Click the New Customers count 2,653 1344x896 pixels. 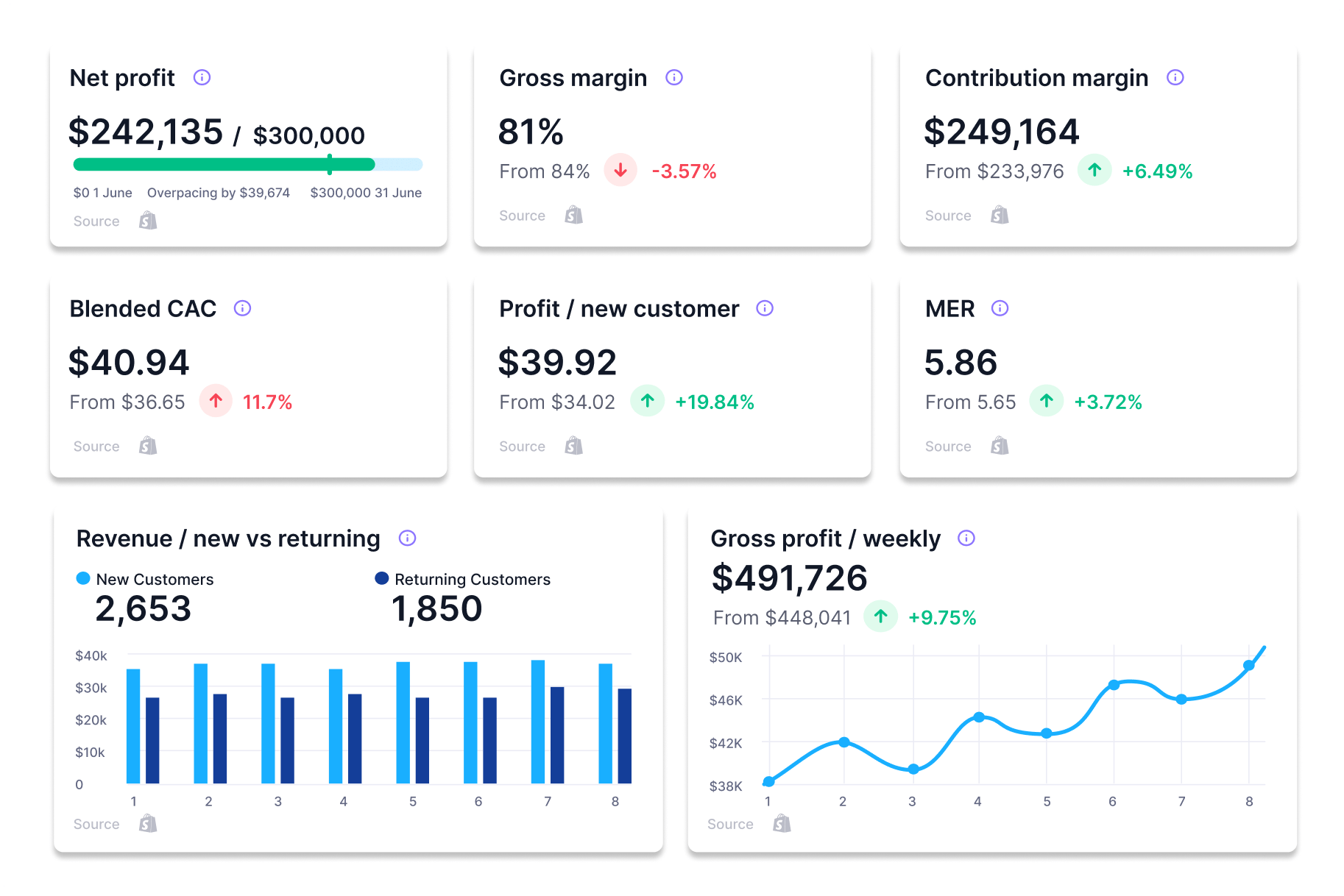143,609
